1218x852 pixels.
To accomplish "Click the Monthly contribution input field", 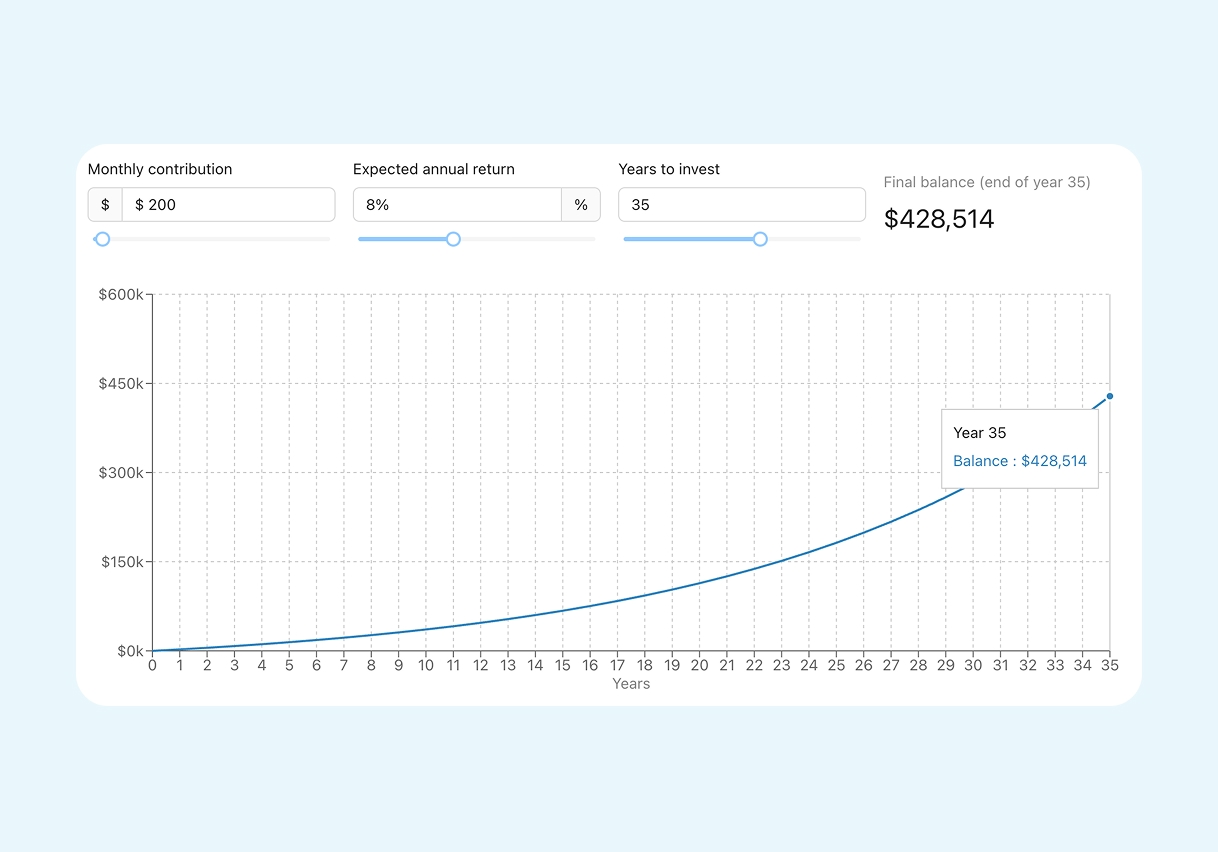I will point(228,205).
